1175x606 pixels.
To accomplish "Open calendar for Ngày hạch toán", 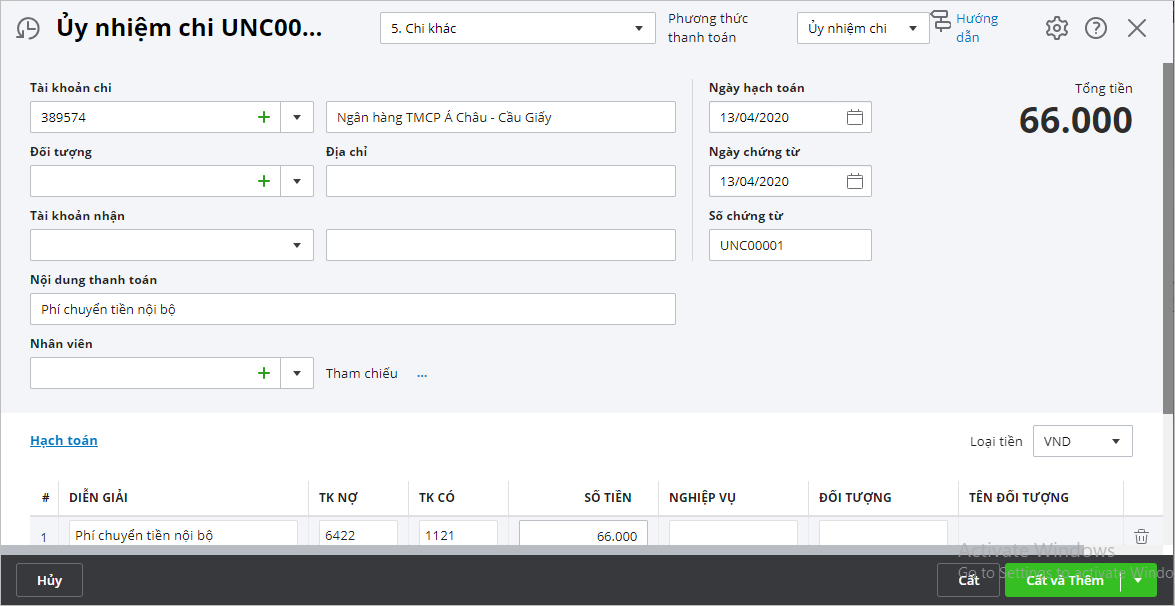I will [854, 117].
